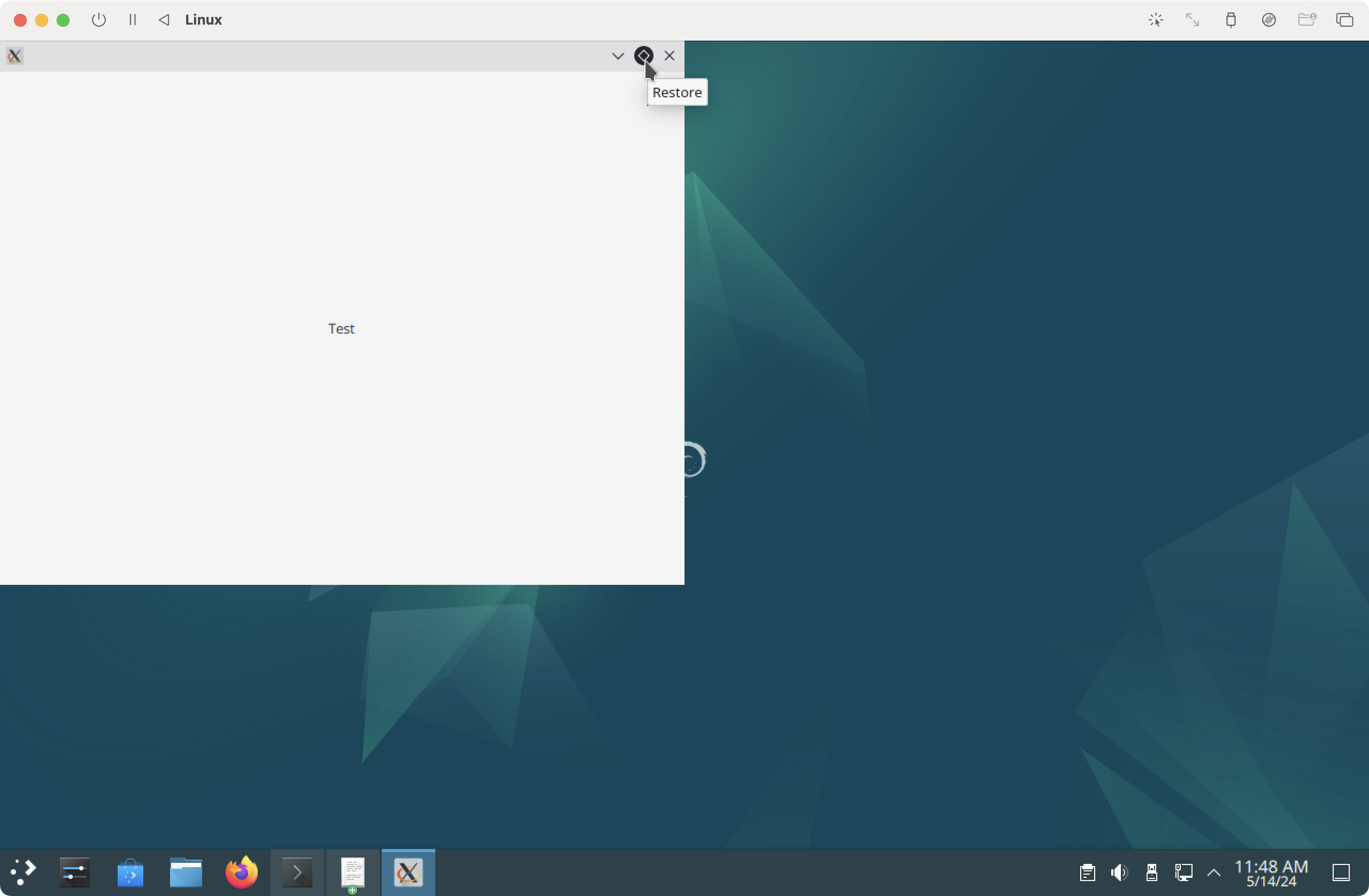Select the X application taskbar entry

tap(409, 872)
